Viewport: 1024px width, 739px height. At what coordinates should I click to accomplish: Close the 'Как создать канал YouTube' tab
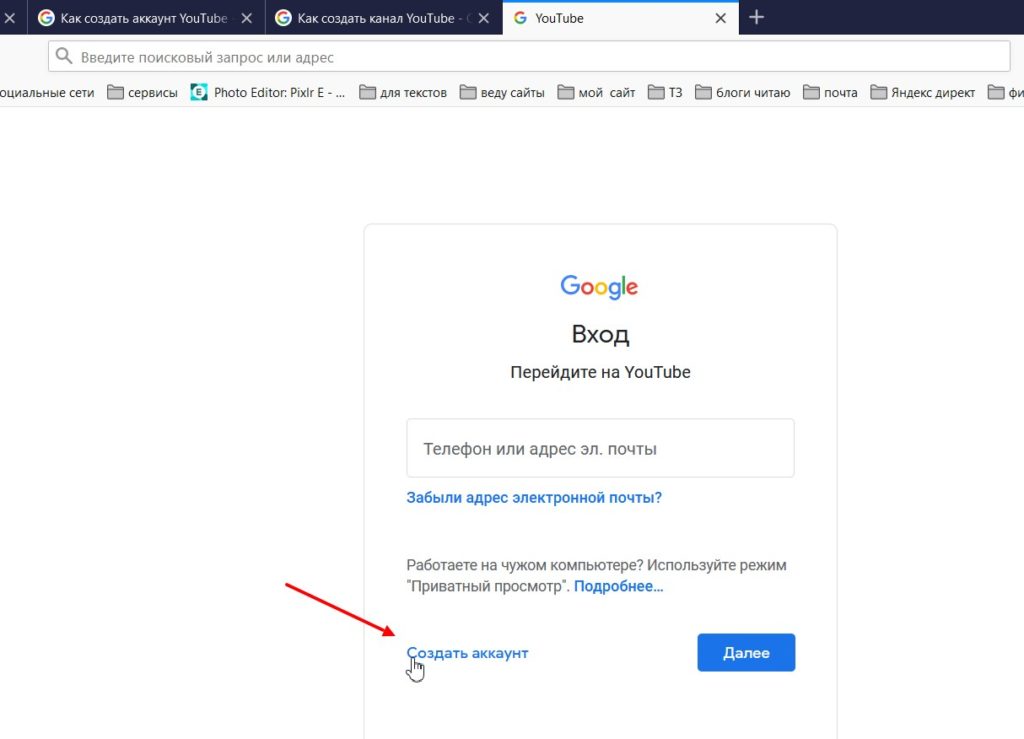pos(483,18)
